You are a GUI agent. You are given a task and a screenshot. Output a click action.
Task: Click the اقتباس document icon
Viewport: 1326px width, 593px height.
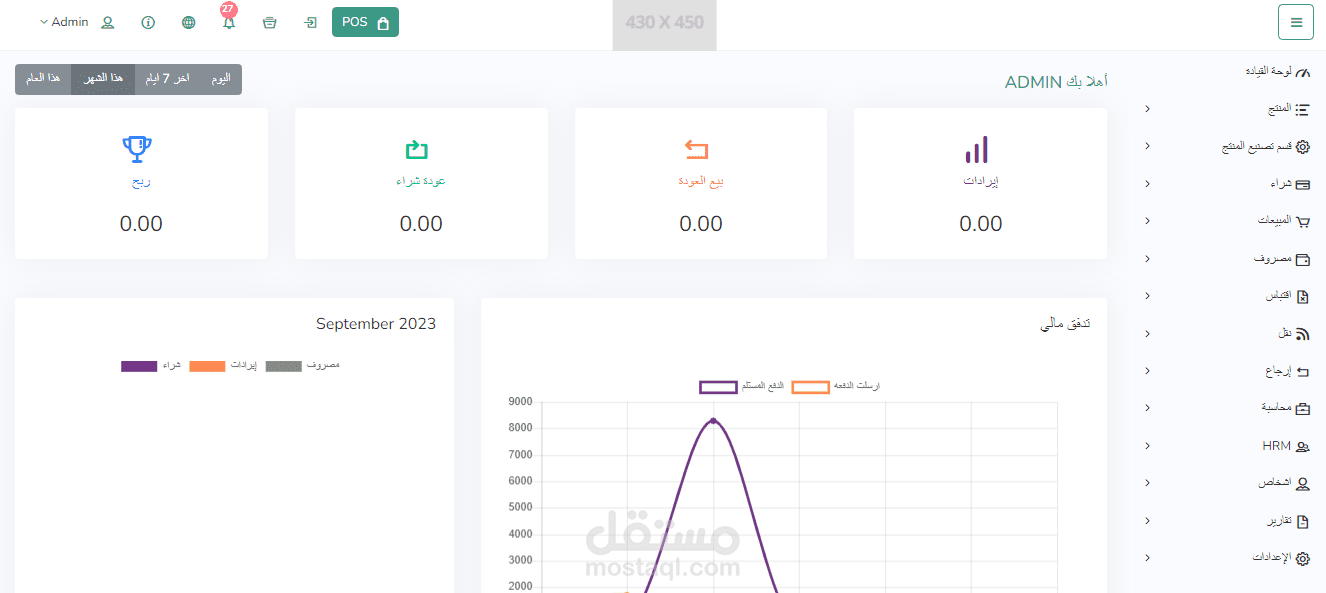point(1302,296)
